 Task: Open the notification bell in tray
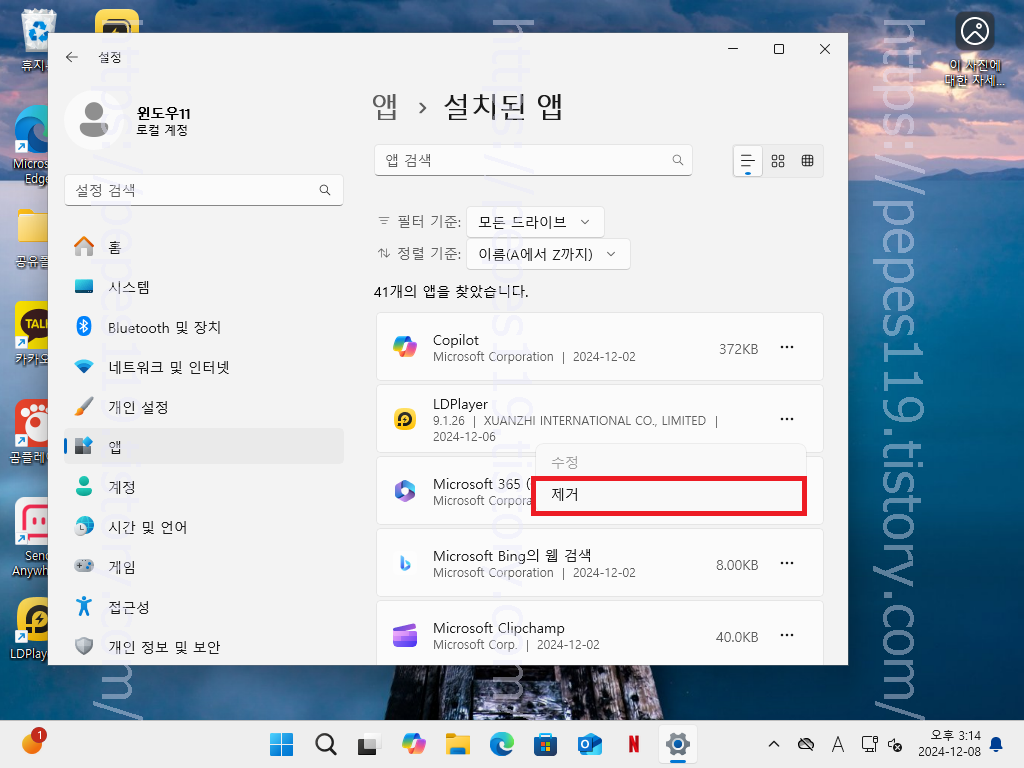coord(997,744)
